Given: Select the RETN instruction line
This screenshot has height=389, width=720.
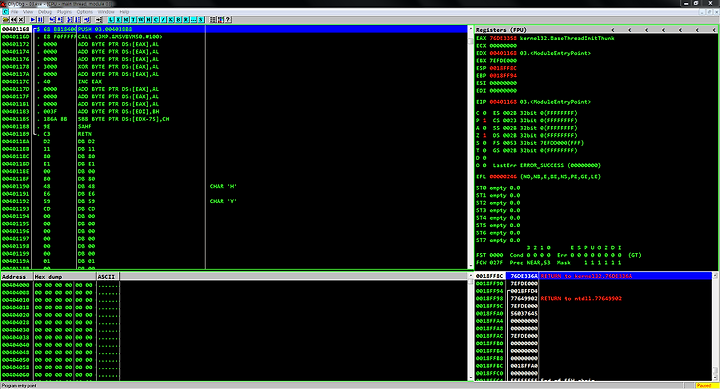Looking at the screenshot, I should [234, 134].
